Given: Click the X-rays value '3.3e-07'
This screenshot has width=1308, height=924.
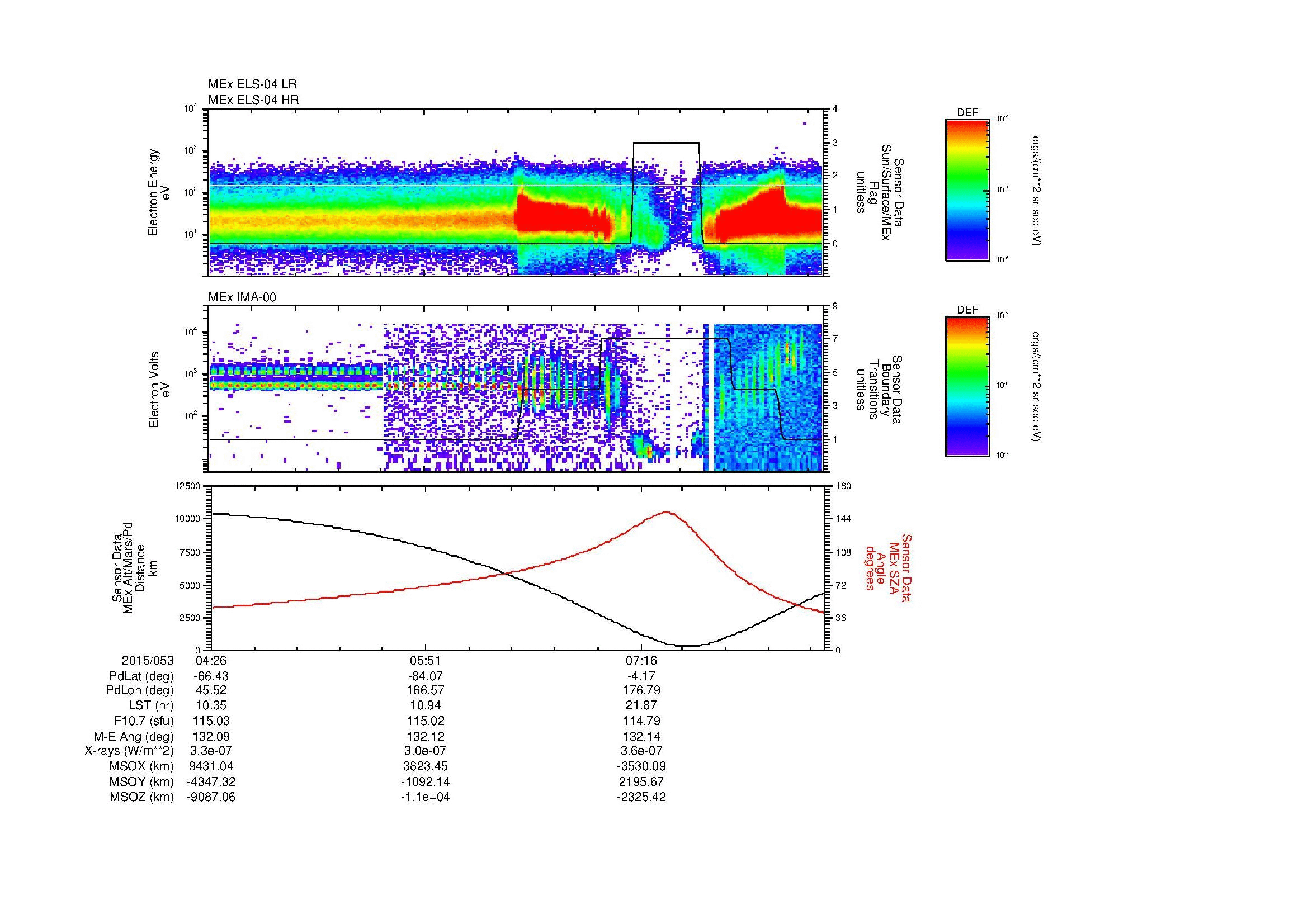Looking at the screenshot, I should tap(211, 751).
